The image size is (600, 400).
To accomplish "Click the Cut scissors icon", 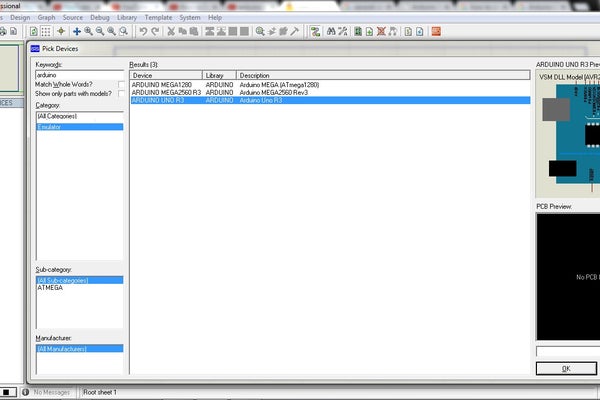I will [171, 31].
